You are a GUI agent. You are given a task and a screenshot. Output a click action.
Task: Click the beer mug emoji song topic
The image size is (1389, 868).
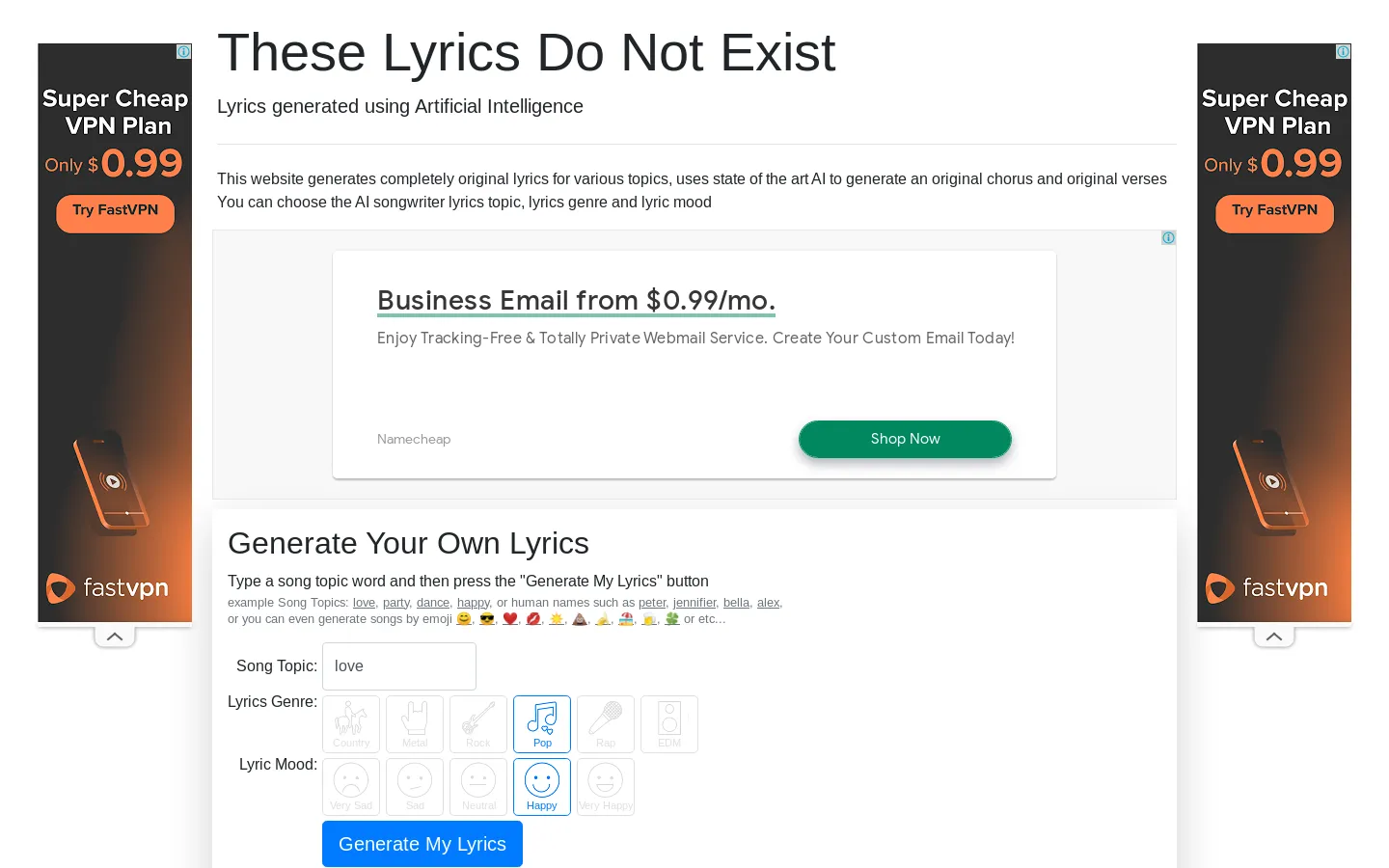[x=650, y=618]
